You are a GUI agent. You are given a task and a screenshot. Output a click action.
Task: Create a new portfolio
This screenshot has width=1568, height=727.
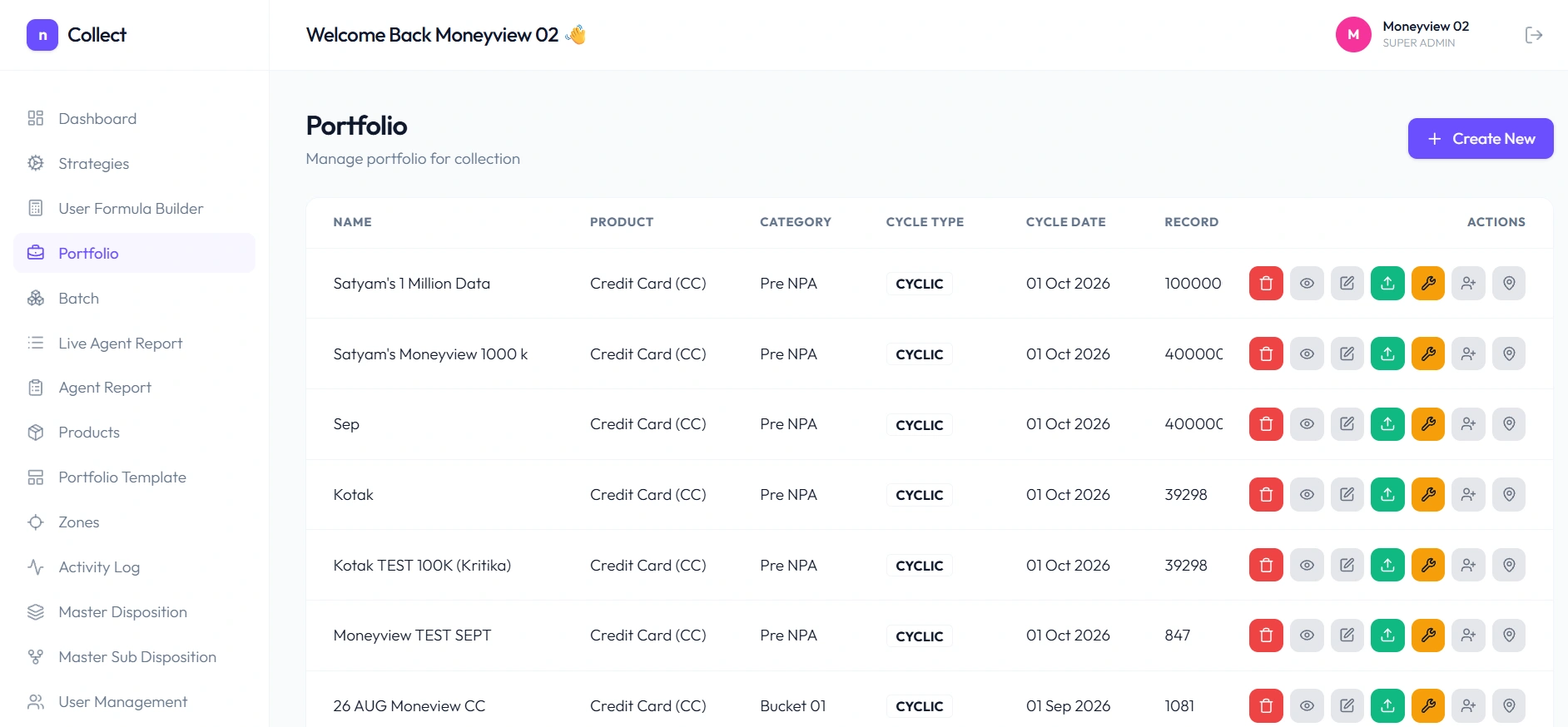[x=1481, y=139]
